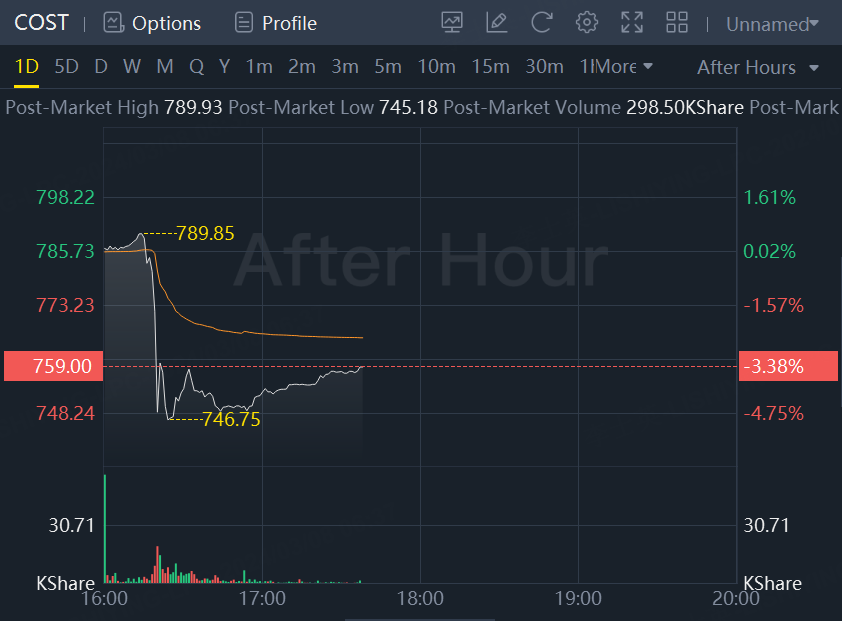Open the After Hours session dropdown
This screenshot has height=621, width=842.
tap(758, 67)
